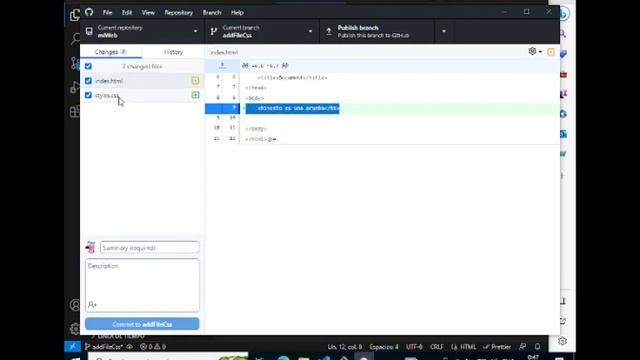Open the View menu
The height and width of the screenshot is (360, 640).
(148, 12)
